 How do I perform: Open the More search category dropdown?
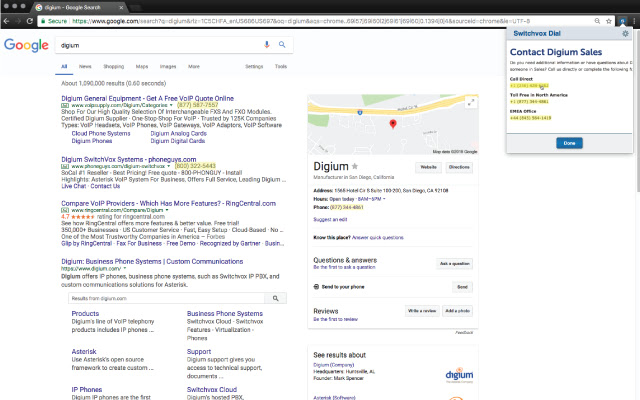[x=194, y=67]
